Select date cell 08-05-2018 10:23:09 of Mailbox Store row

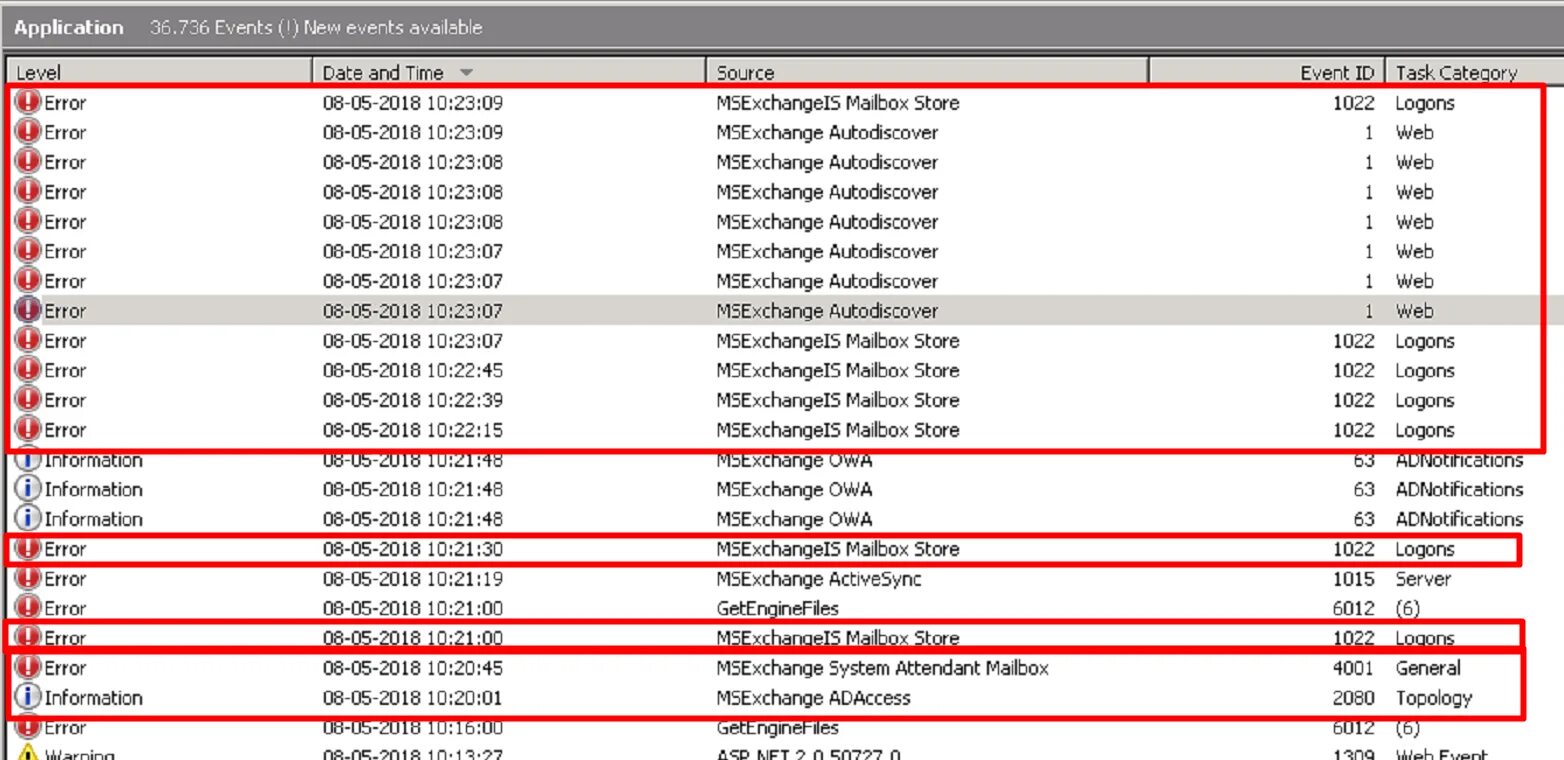pyautogui.click(x=413, y=103)
